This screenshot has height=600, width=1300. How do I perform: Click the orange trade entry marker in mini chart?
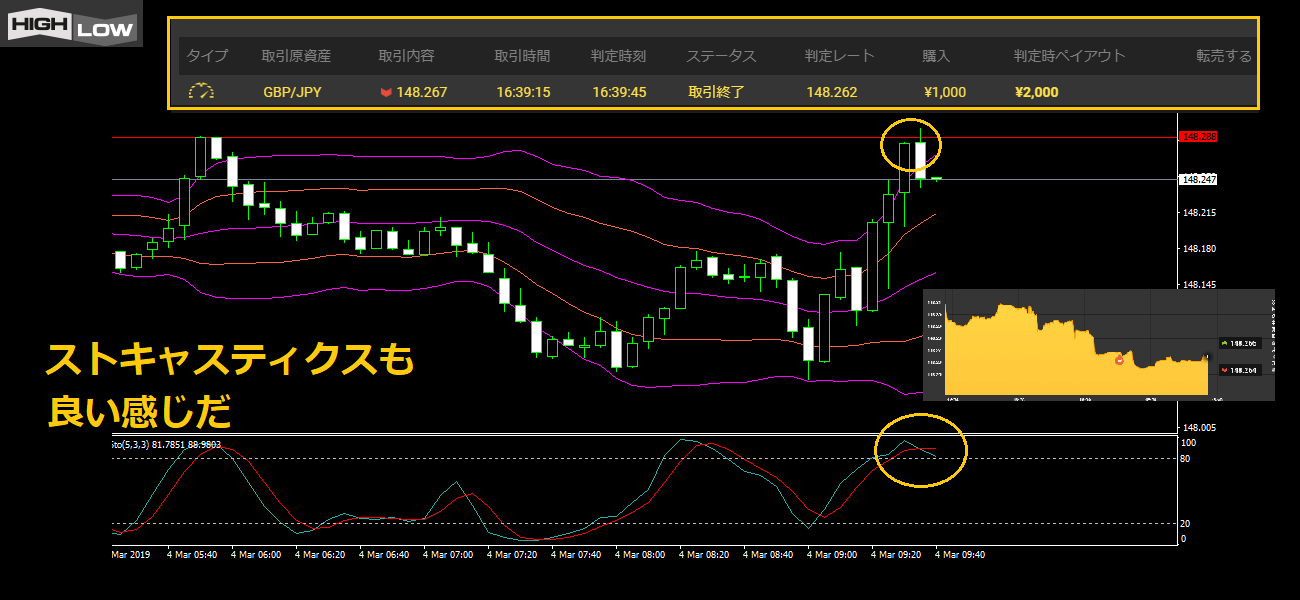pyautogui.click(x=1119, y=359)
